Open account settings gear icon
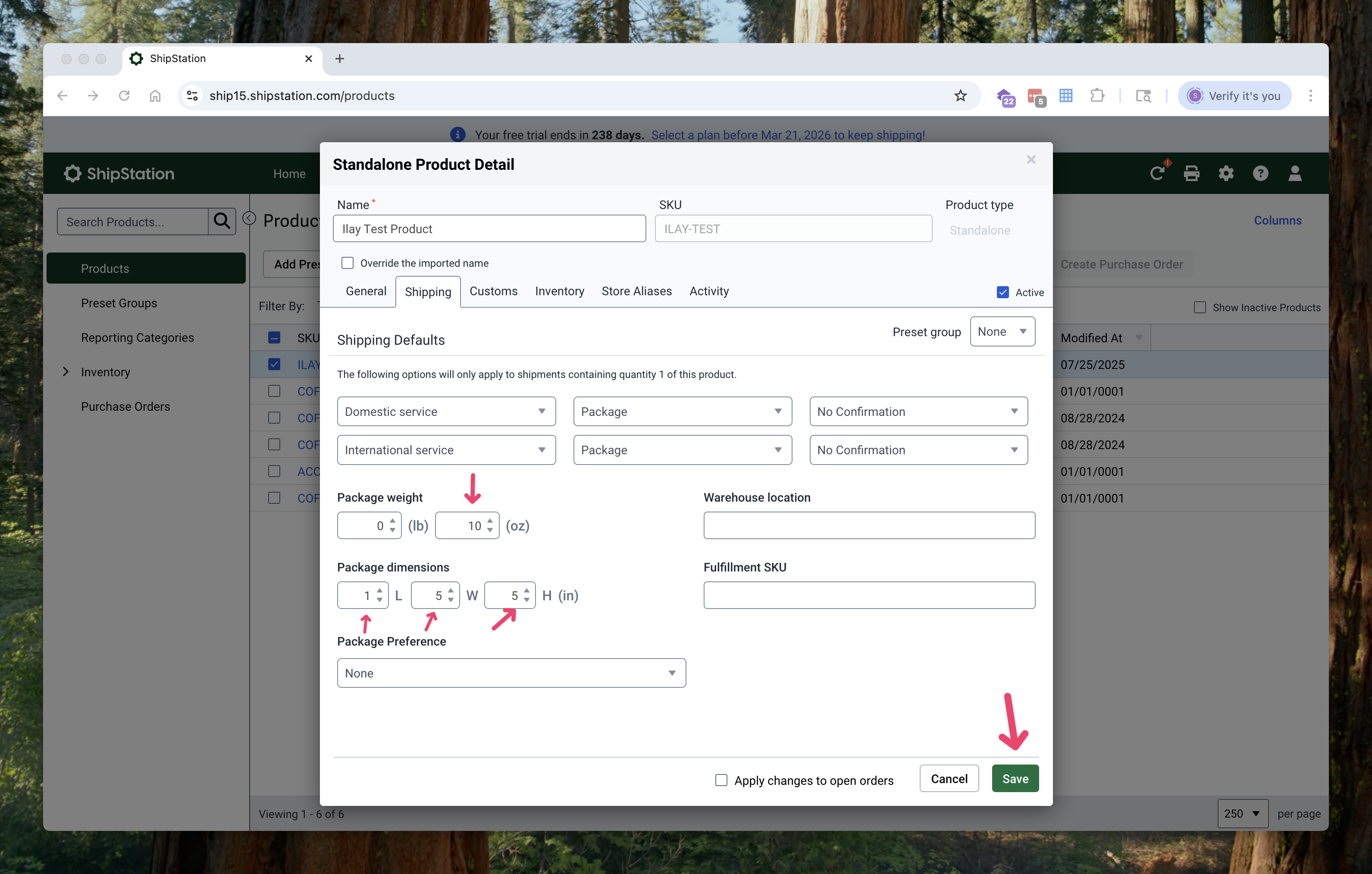The image size is (1372, 874). [x=1226, y=173]
